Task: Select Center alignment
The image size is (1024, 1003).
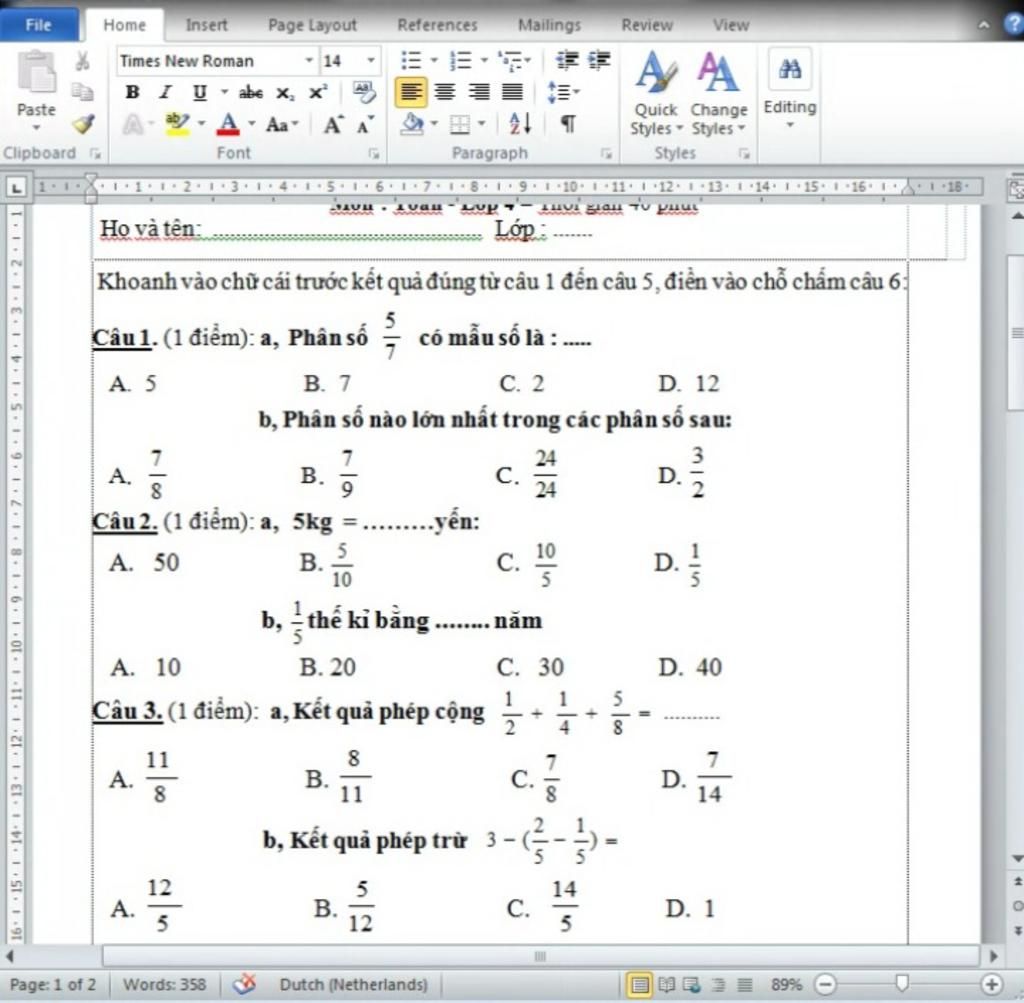Action: click(x=445, y=92)
